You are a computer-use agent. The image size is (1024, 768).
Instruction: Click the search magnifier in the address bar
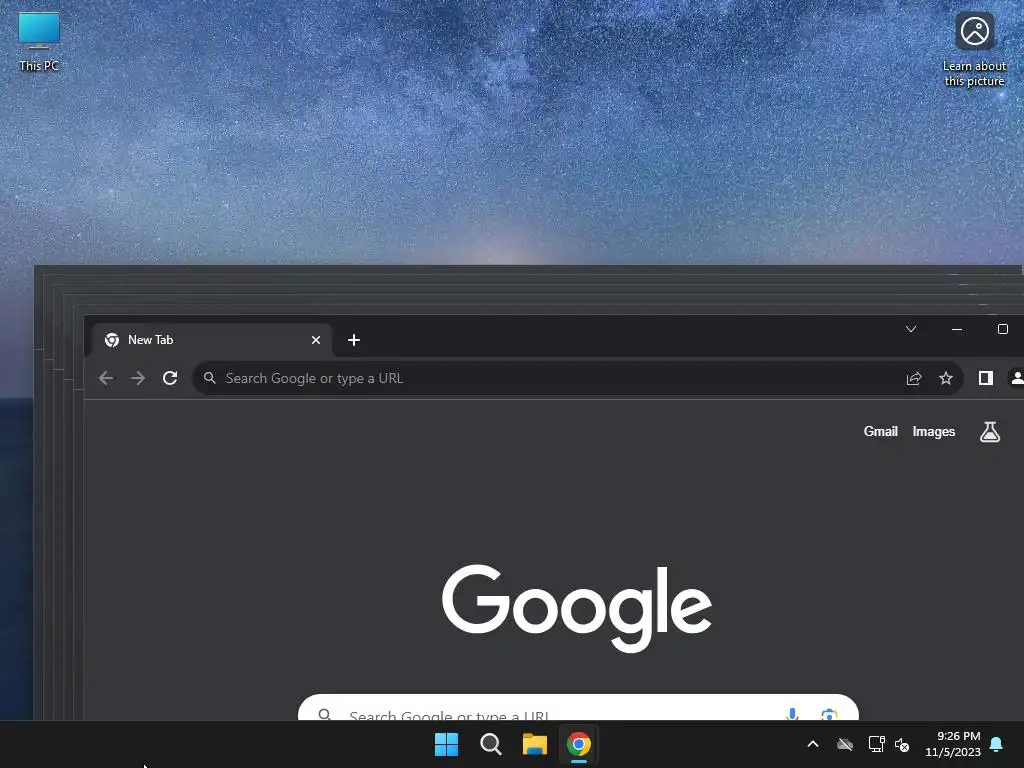click(210, 378)
